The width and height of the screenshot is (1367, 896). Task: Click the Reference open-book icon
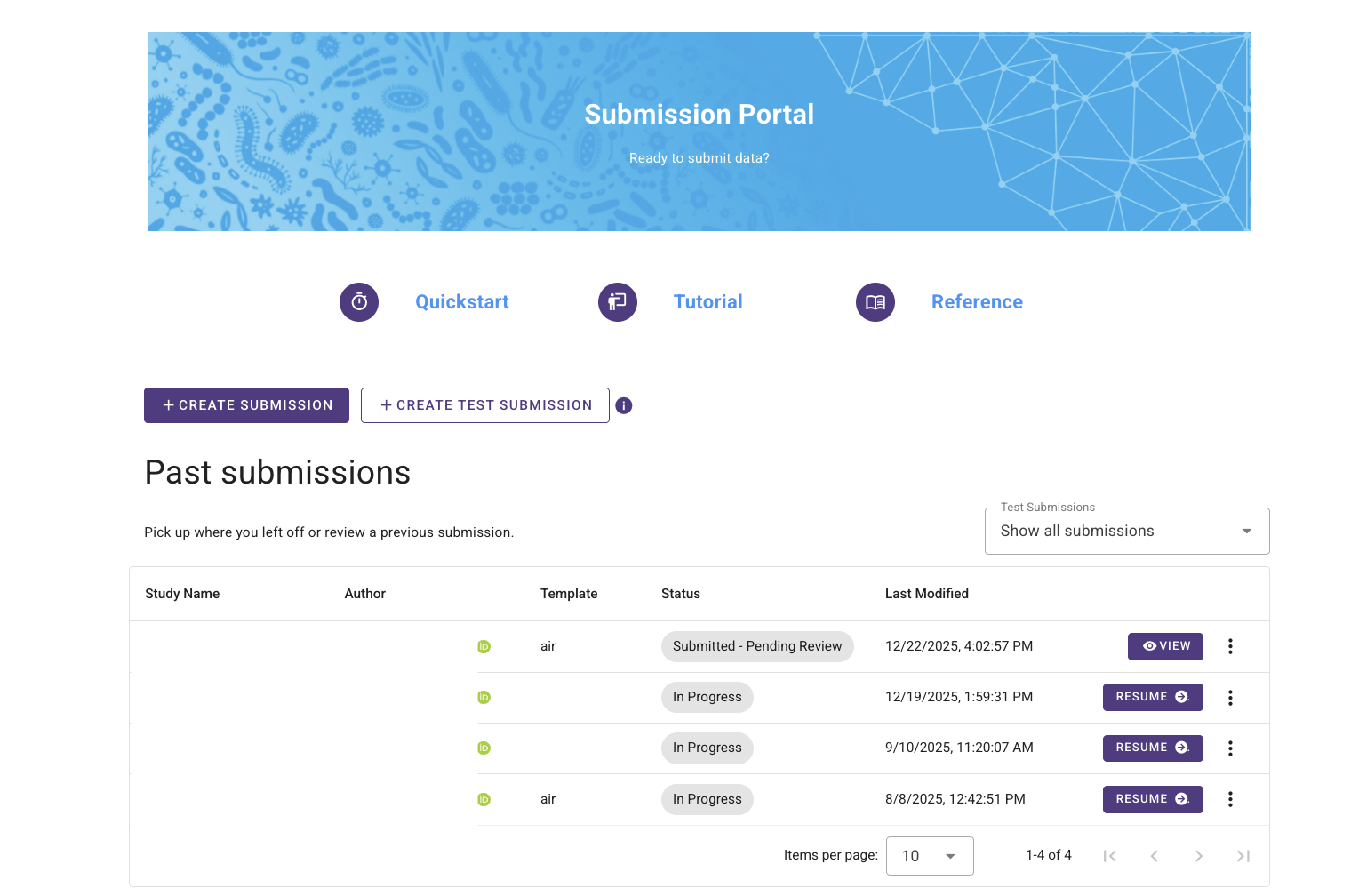pos(875,302)
